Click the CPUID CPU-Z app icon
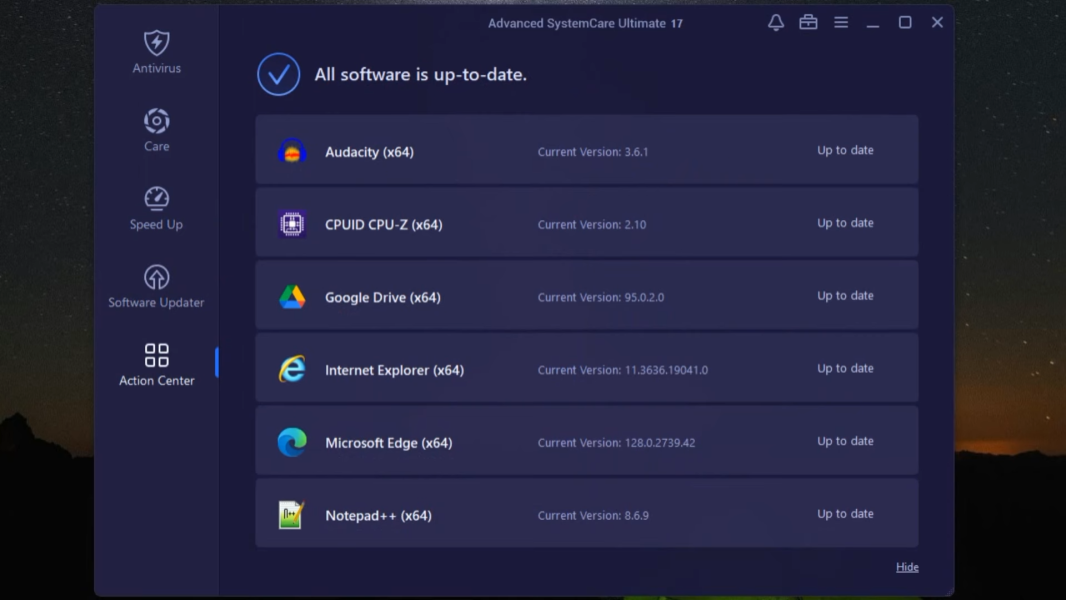This screenshot has height=600, width=1066. [x=292, y=224]
